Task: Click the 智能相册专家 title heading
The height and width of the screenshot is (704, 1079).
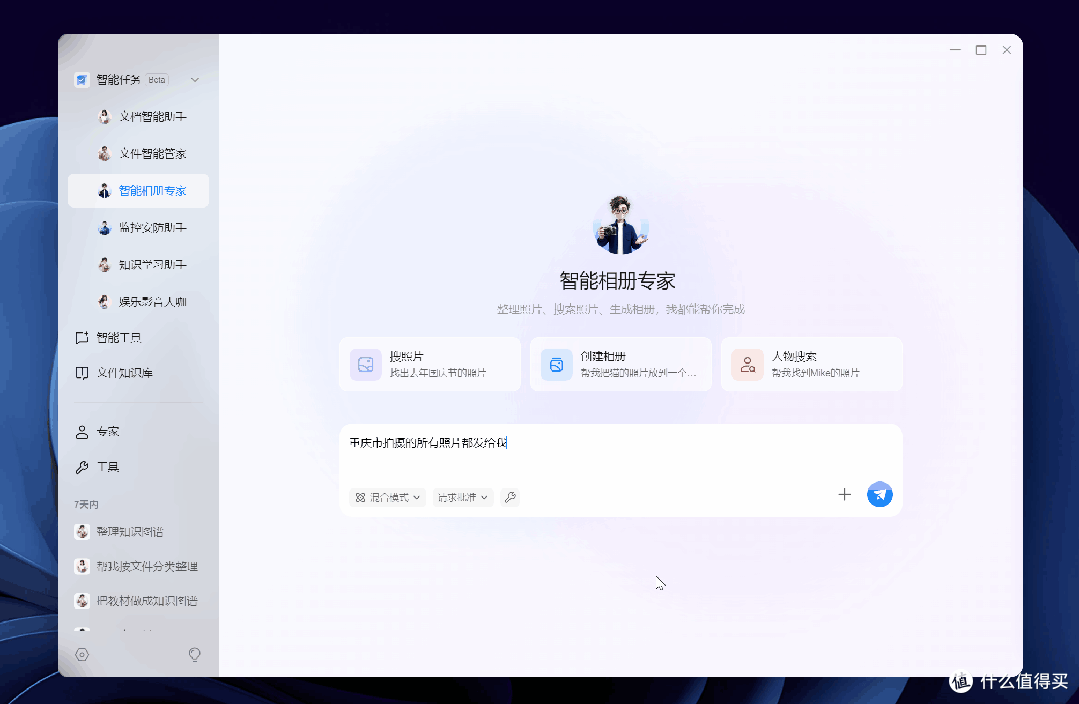Action: click(x=617, y=281)
